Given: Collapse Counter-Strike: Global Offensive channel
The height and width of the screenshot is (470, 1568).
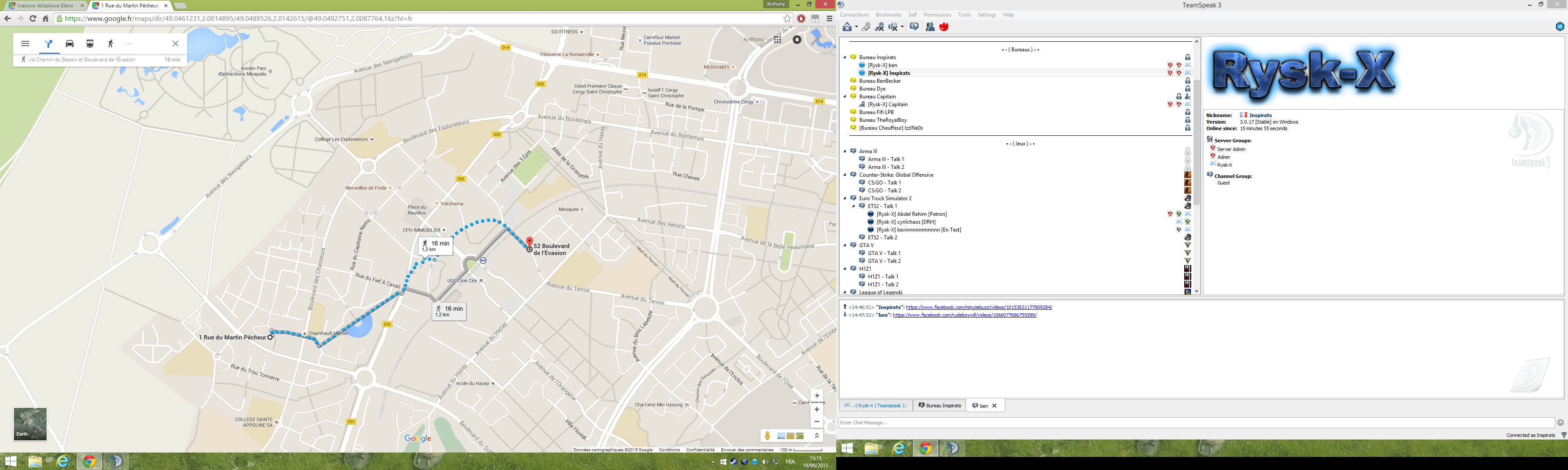Looking at the screenshot, I should (845, 175).
